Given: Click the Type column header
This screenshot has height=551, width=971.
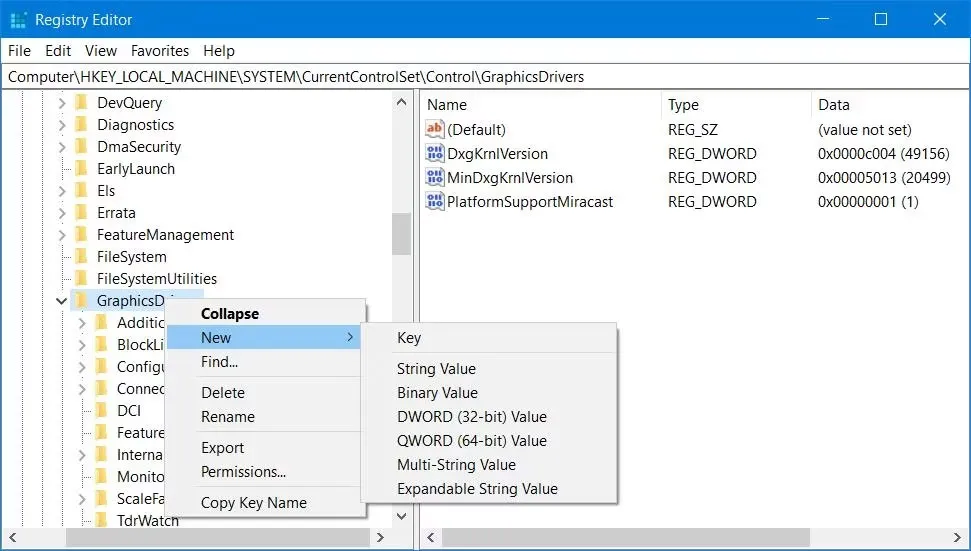Looking at the screenshot, I should 683,105.
